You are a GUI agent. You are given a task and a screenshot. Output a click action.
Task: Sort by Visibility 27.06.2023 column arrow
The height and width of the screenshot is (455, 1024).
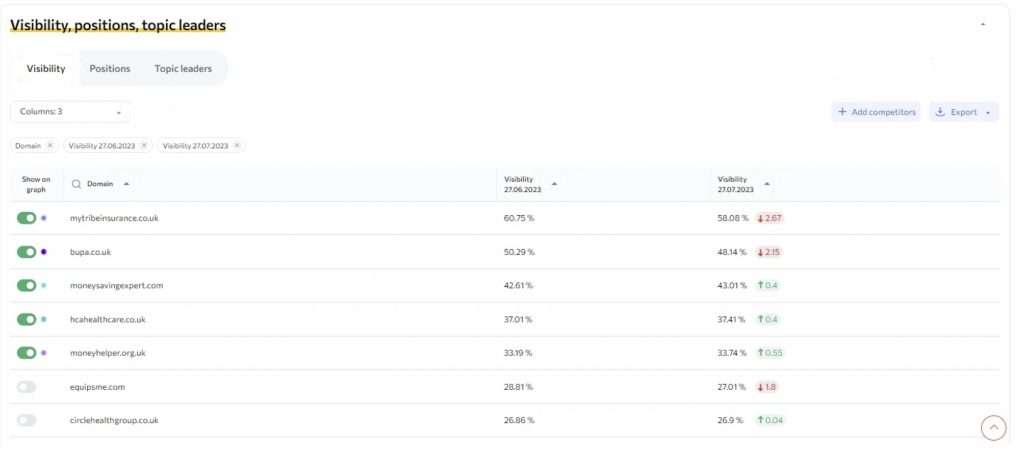(554, 184)
